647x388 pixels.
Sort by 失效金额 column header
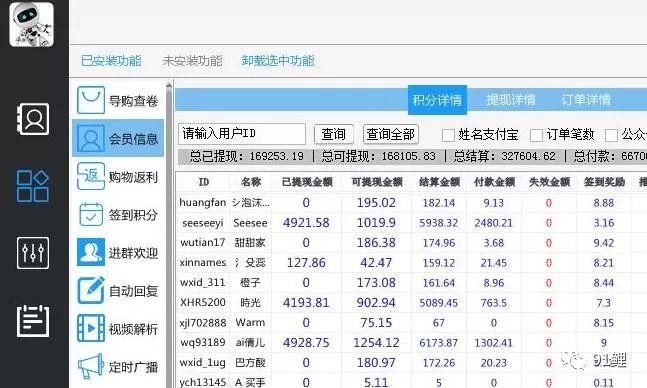pos(549,182)
